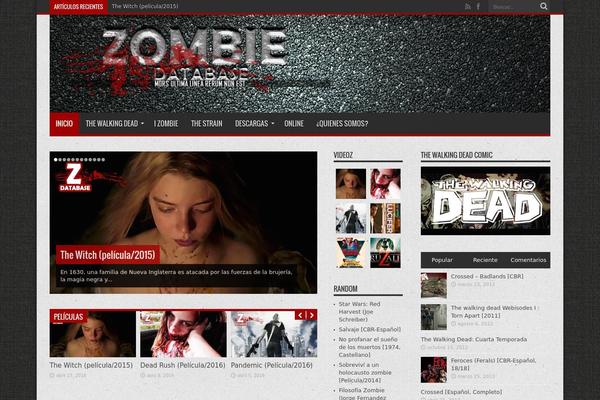The height and width of the screenshot is (400, 600).
Task: Open Feroces (Ferals) [CBR-Español] post
Action: [x=494, y=364]
